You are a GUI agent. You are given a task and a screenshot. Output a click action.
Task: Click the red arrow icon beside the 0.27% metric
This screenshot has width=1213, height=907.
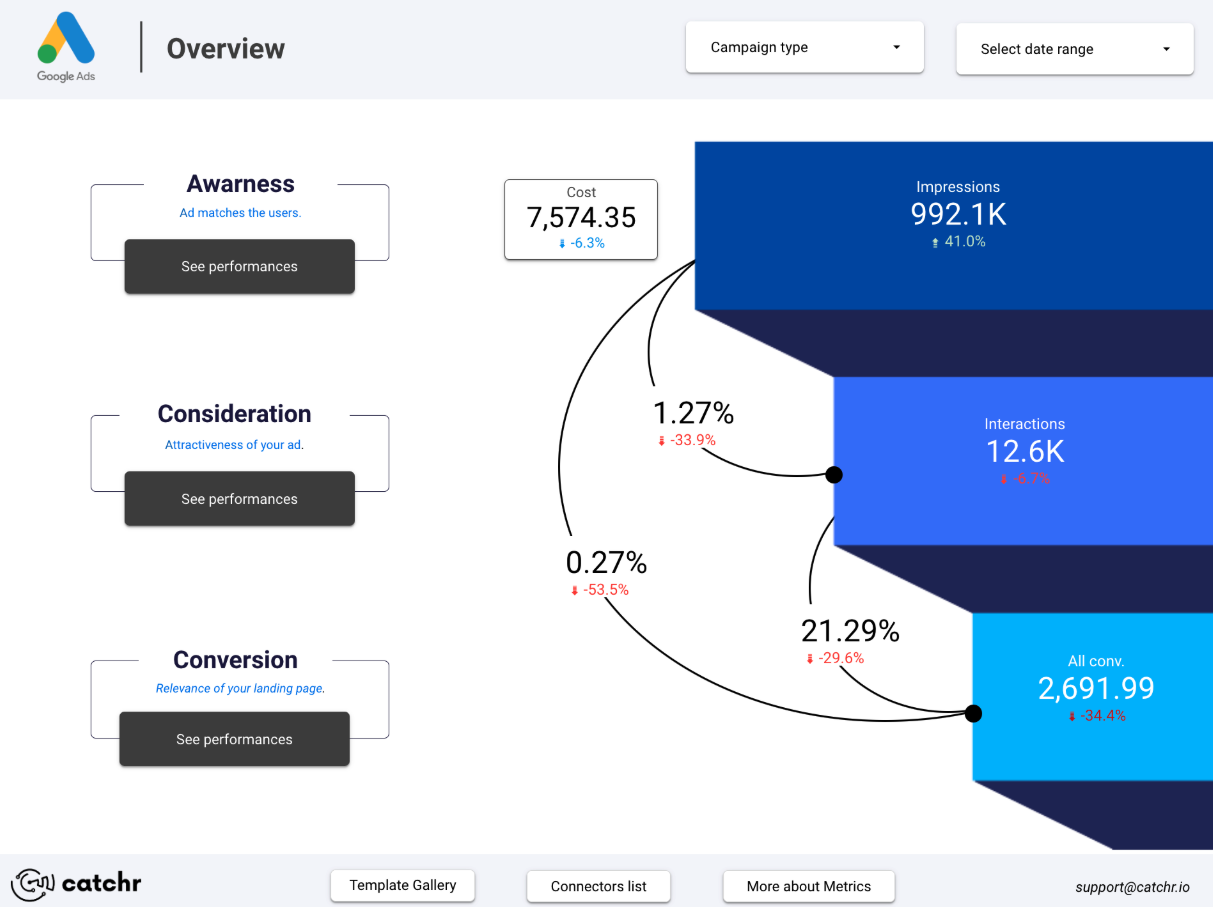tap(577, 590)
